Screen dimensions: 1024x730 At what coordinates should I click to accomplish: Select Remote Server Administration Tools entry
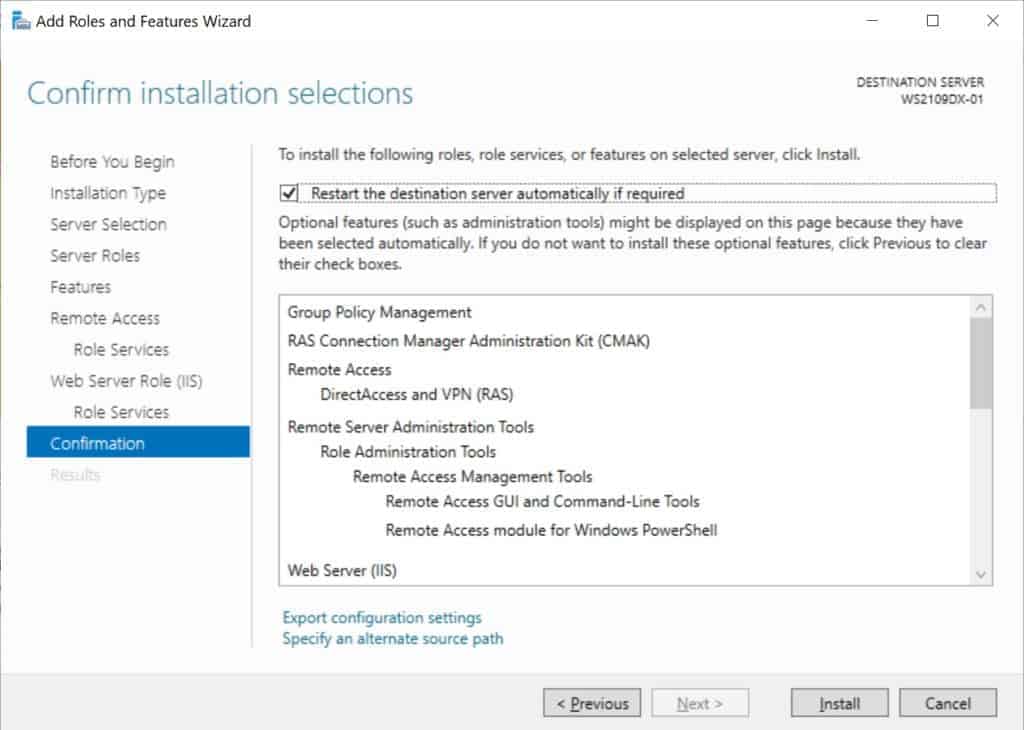pyautogui.click(x=411, y=427)
